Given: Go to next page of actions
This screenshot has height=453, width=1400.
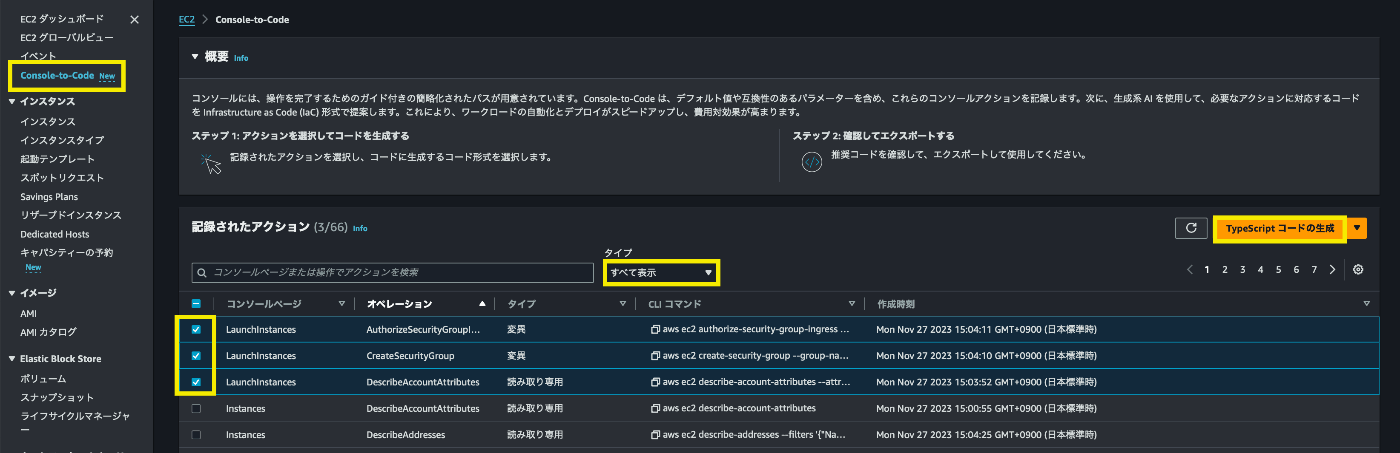Looking at the screenshot, I should pos(1332,270).
